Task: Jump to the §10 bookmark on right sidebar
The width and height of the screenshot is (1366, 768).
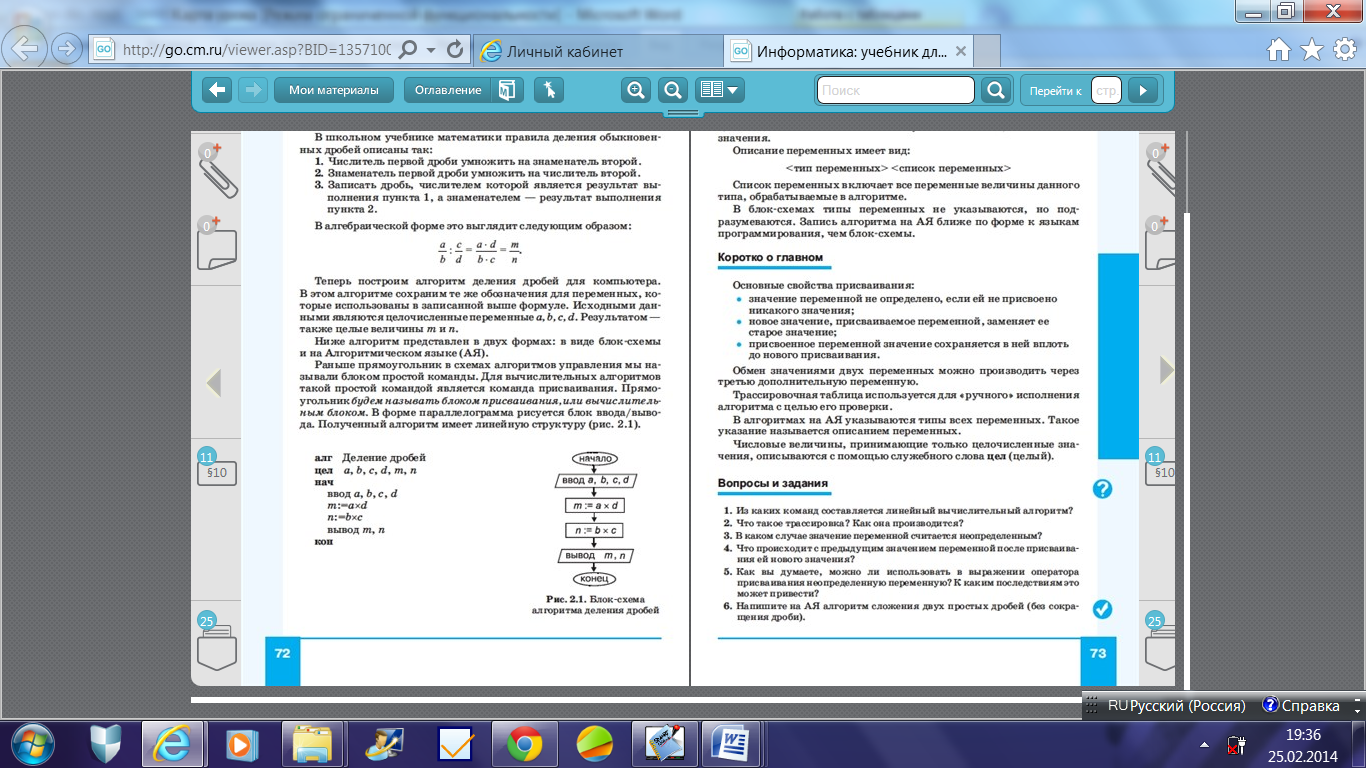Action: 1161,472
